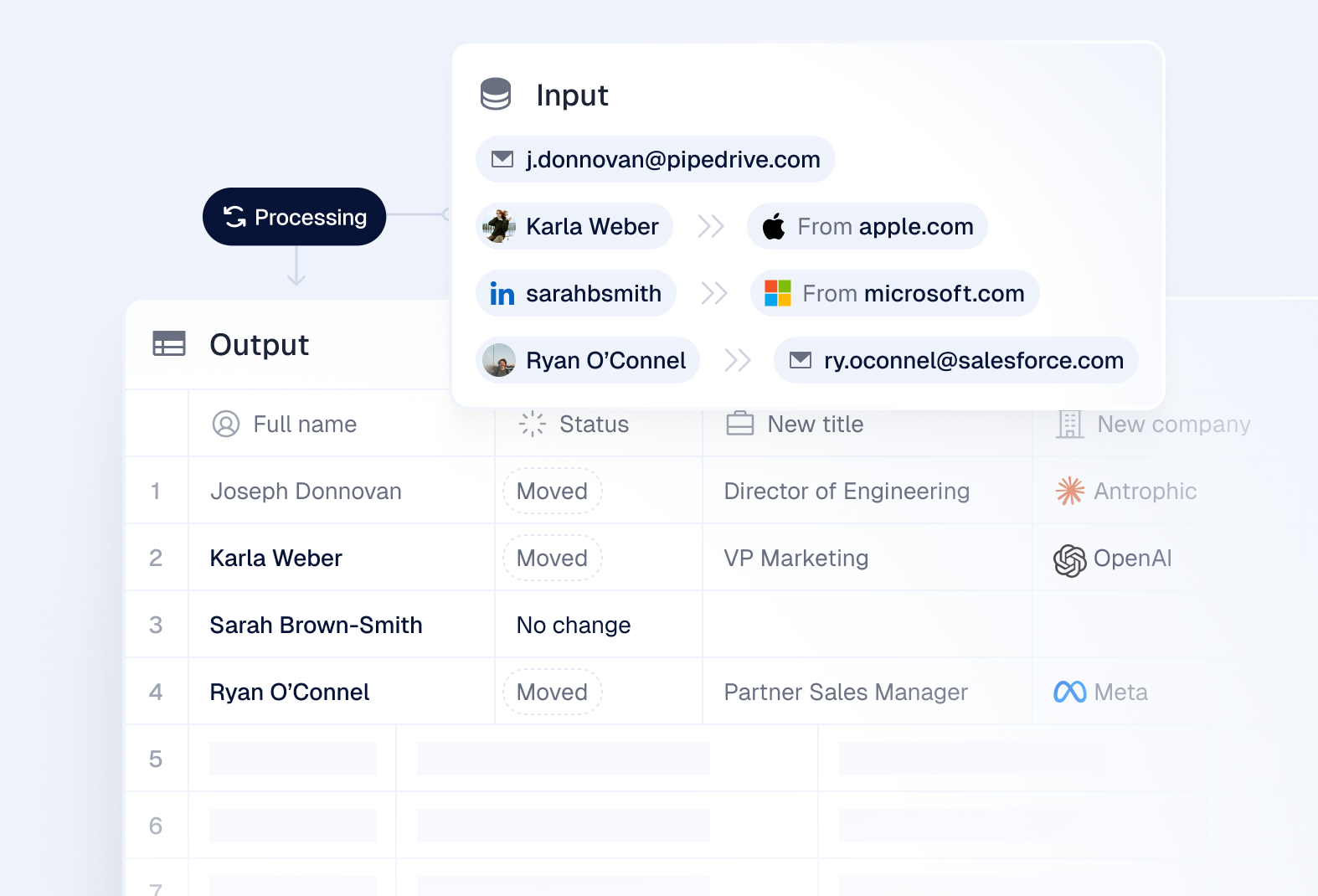Screen dimensions: 1318x896
Task: Click the Antrophic company name
Action: pos(1146,491)
